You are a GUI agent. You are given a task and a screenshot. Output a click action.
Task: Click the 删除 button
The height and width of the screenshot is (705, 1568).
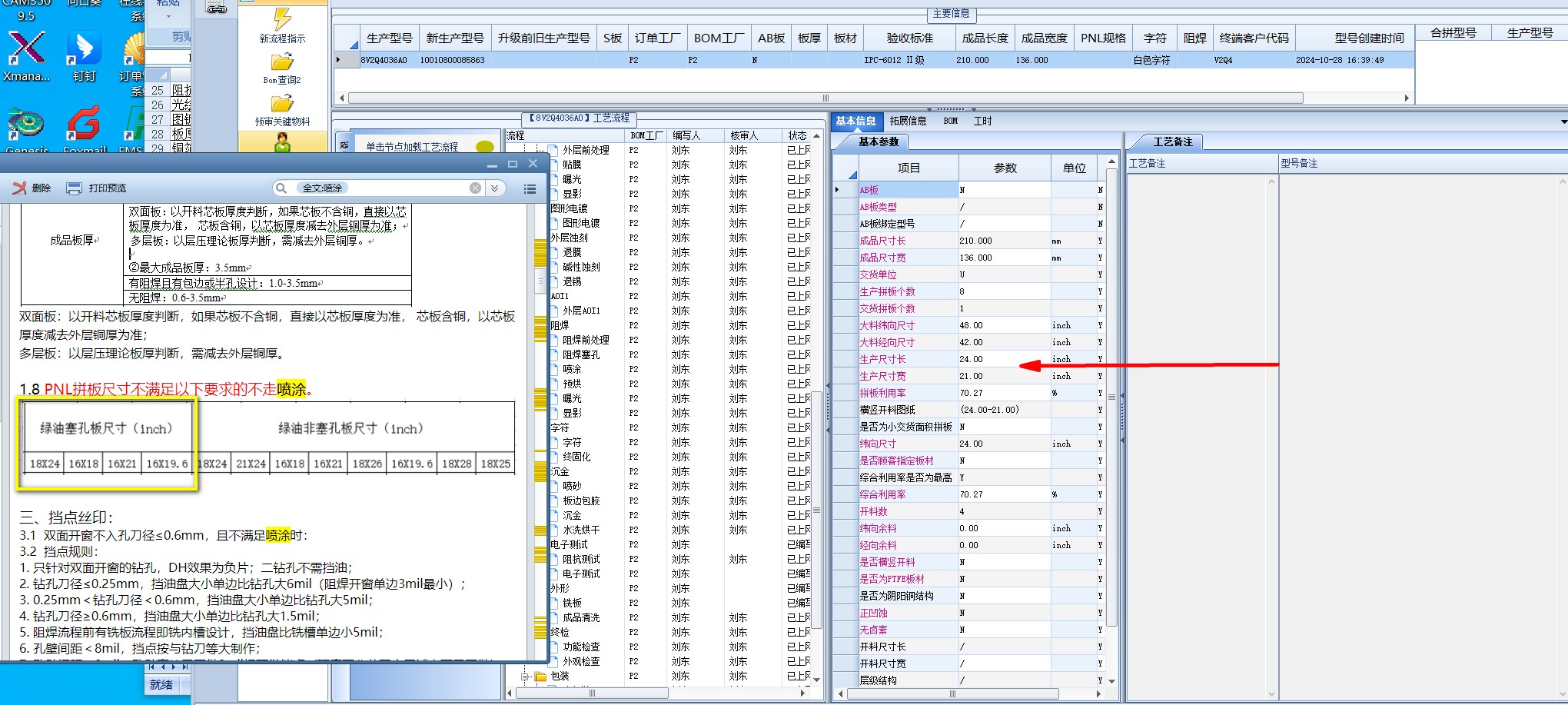pos(32,188)
